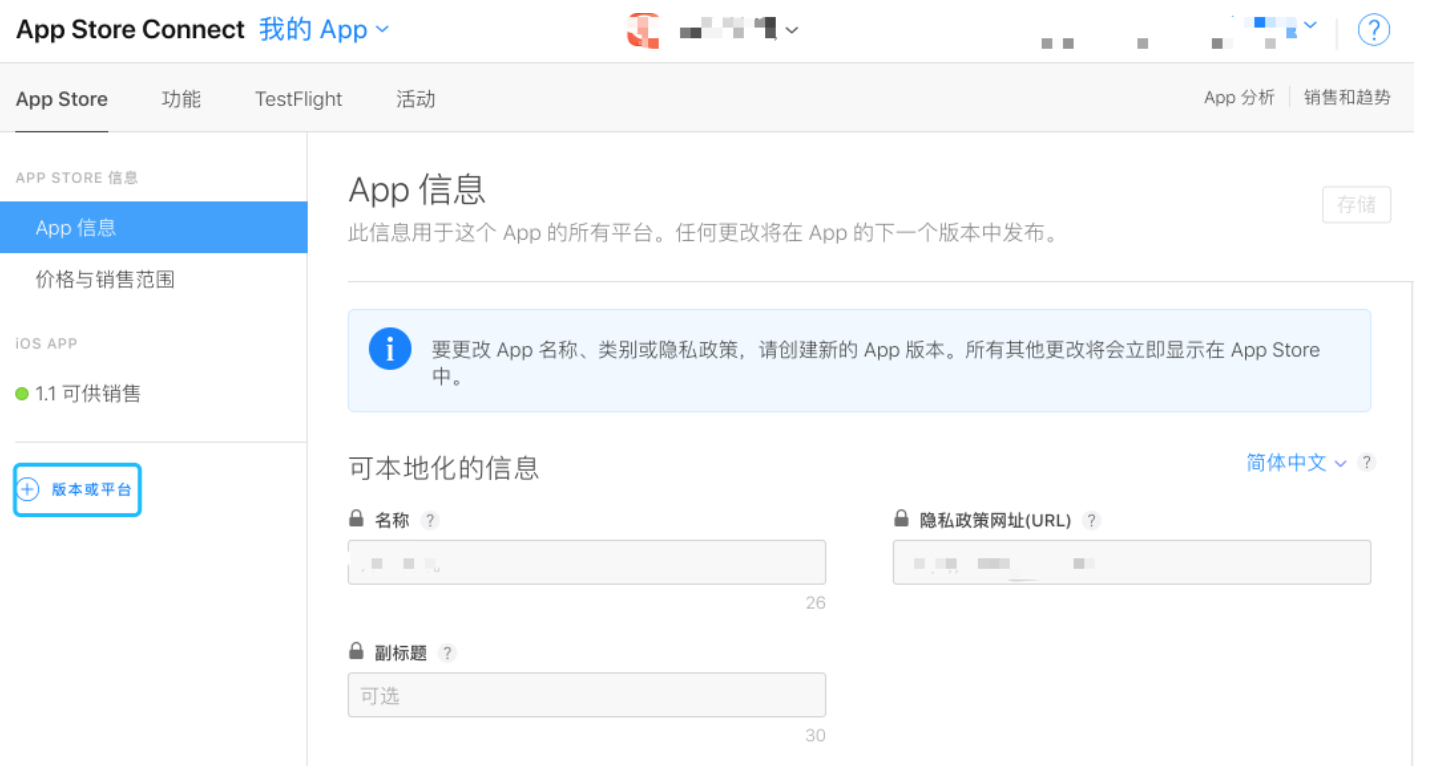Click the lock icon beside 副标题
This screenshot has width=1430, height=766.
point(356,652)
